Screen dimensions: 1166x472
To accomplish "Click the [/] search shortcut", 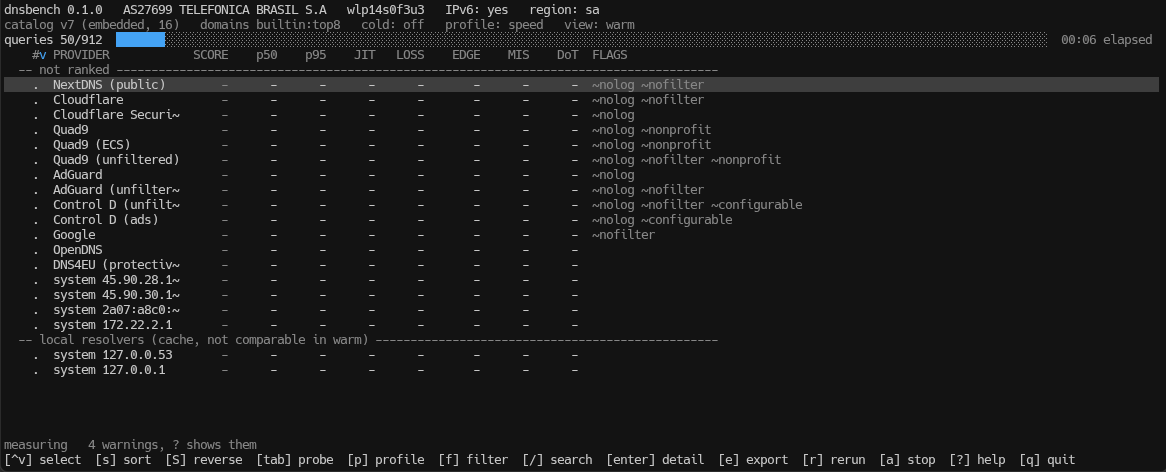I will pyautogui.click(x=558, y=460).
